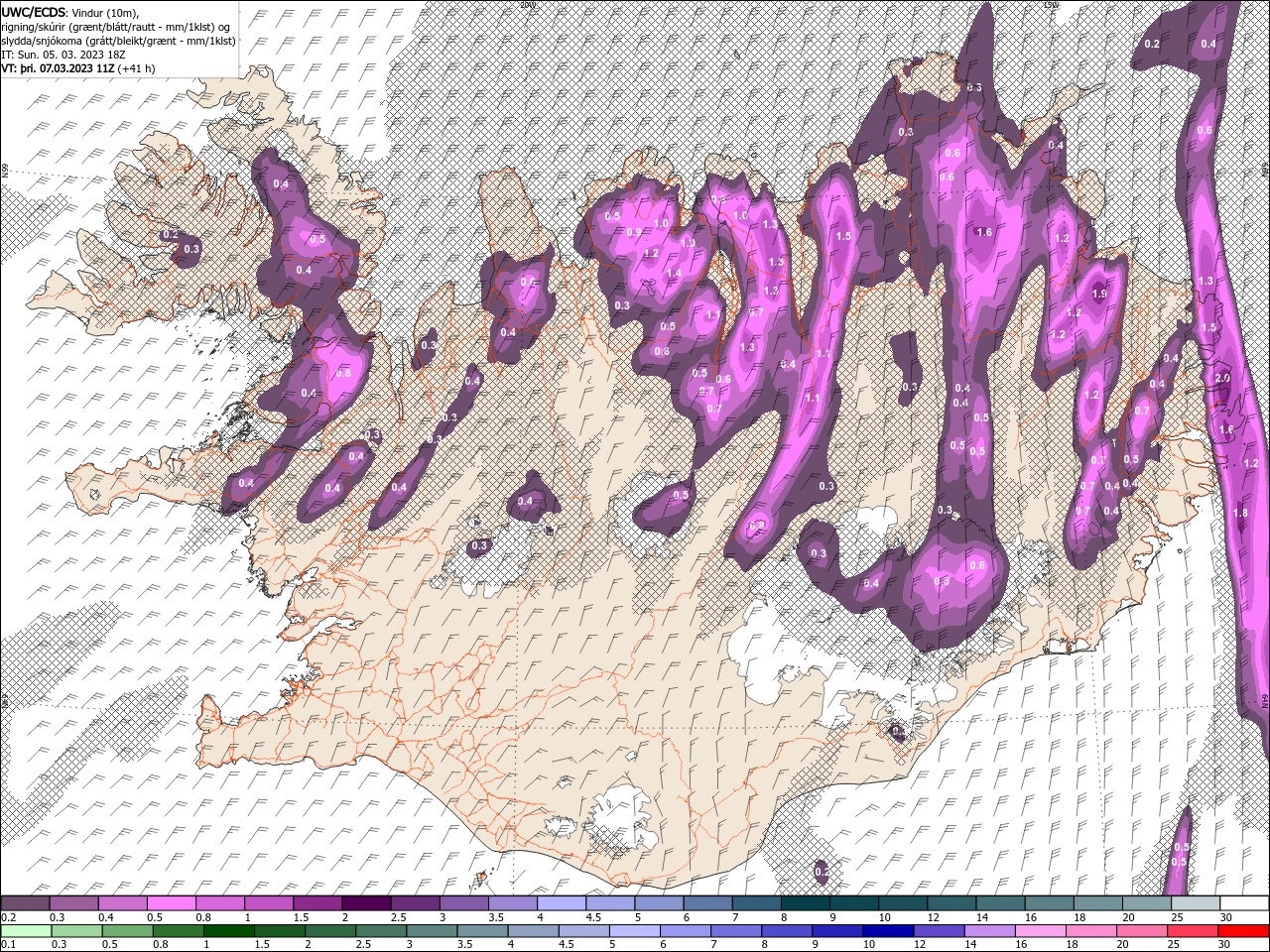Choose the 25 red-pink rain-scale swatch

(x=1192, y=931)
